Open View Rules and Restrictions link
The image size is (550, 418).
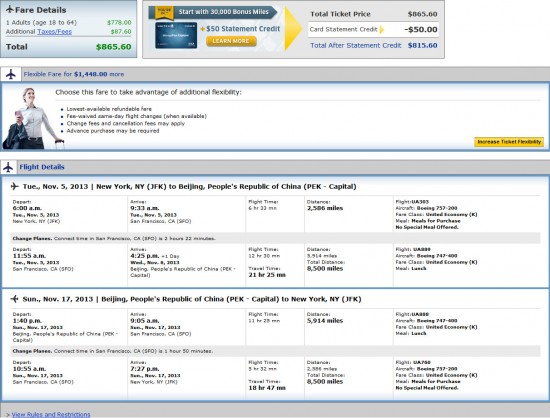(51, 414)
